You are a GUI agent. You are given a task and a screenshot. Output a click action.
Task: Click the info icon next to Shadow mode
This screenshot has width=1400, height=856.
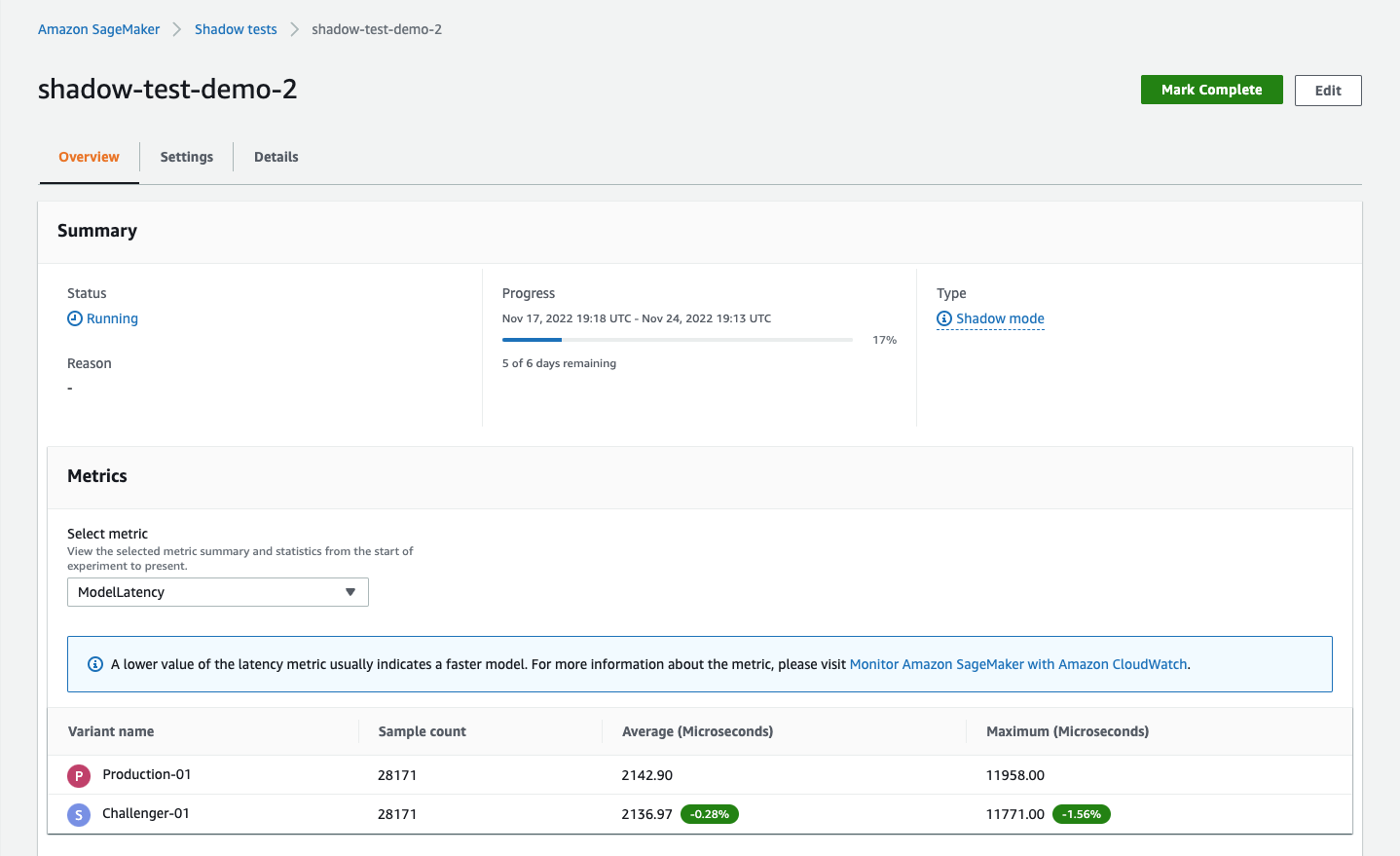coord(942,318)
